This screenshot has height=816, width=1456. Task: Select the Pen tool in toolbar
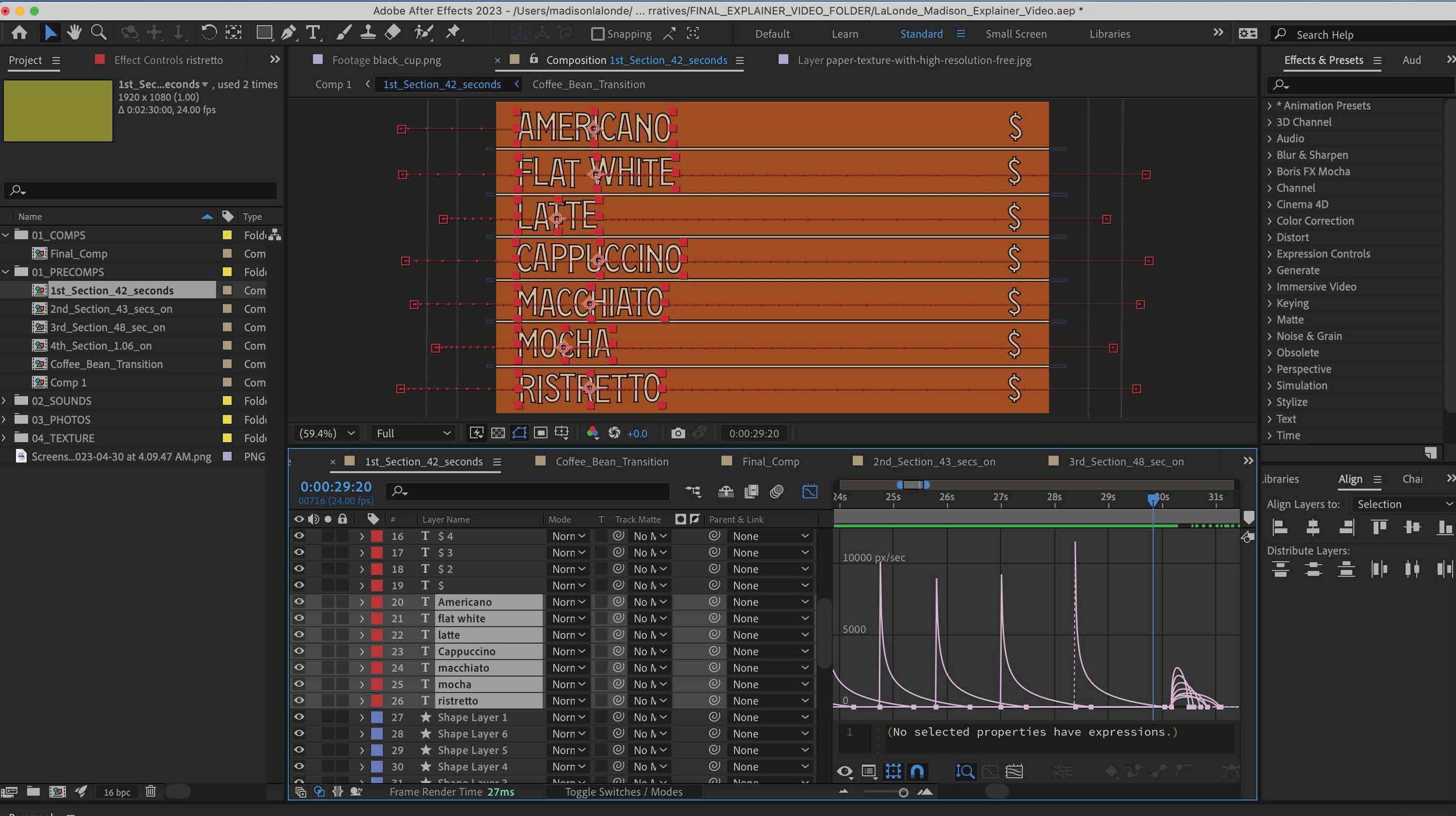pos(288,33)
